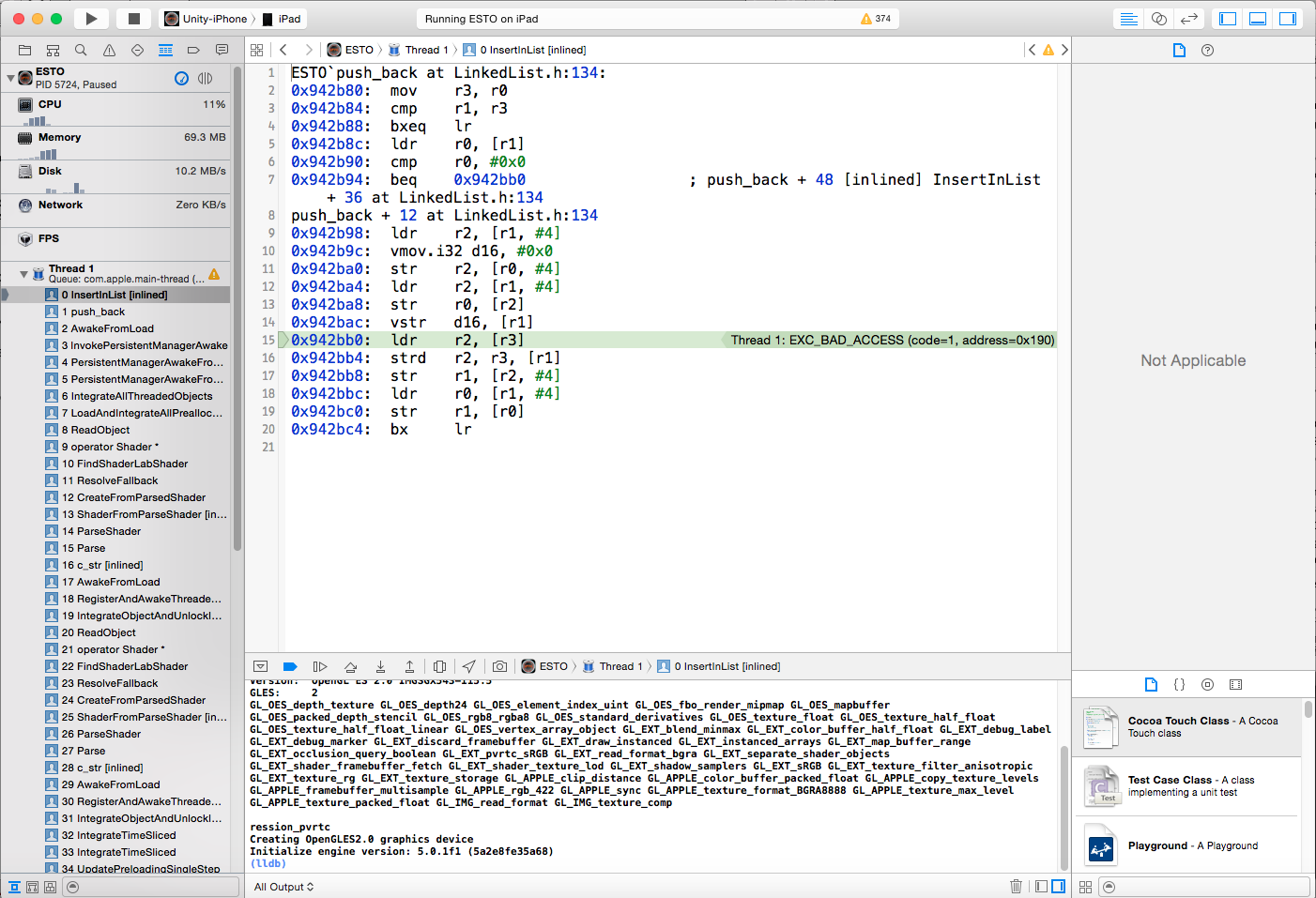The width and height of the screenshot is (1316, 898).
Task: Continue program execution
Action: pyautogui.click(x=320, y=666)
